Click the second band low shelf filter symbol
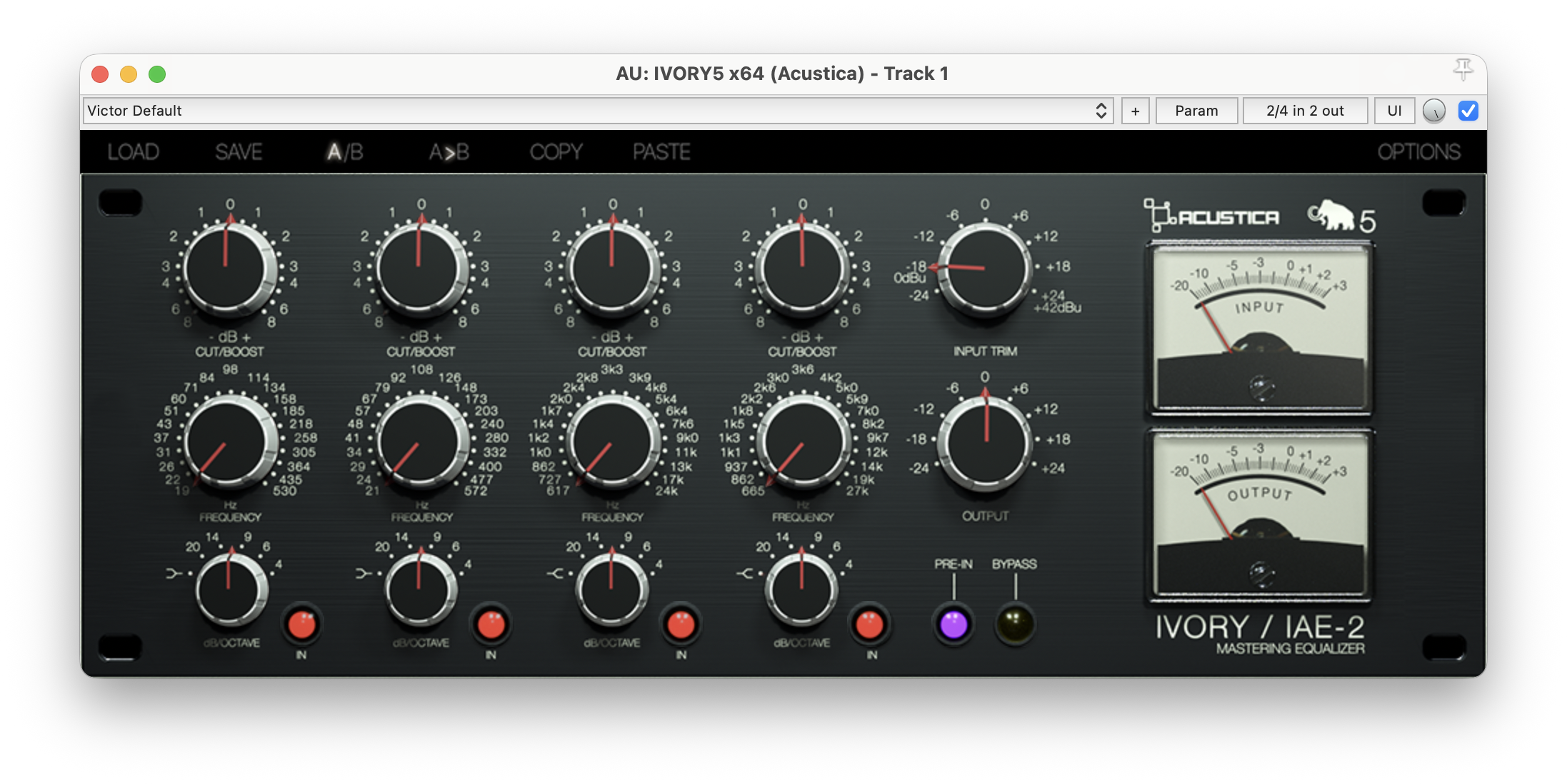The width and height of the screenshot is (1567, 784). coord(364,573)
